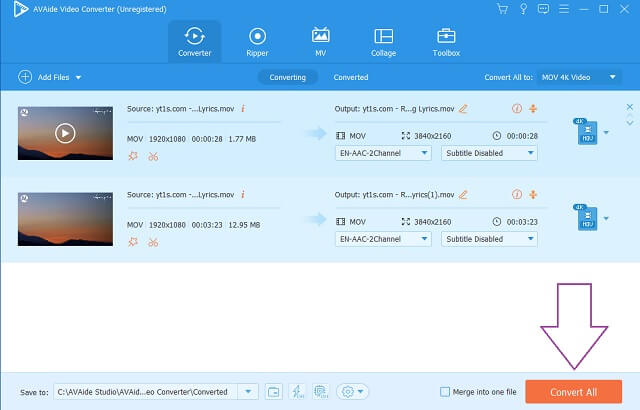Open the feedback chat icon
Image resolution: width=640 pixels, height=410 pixels.
[543, 9]
